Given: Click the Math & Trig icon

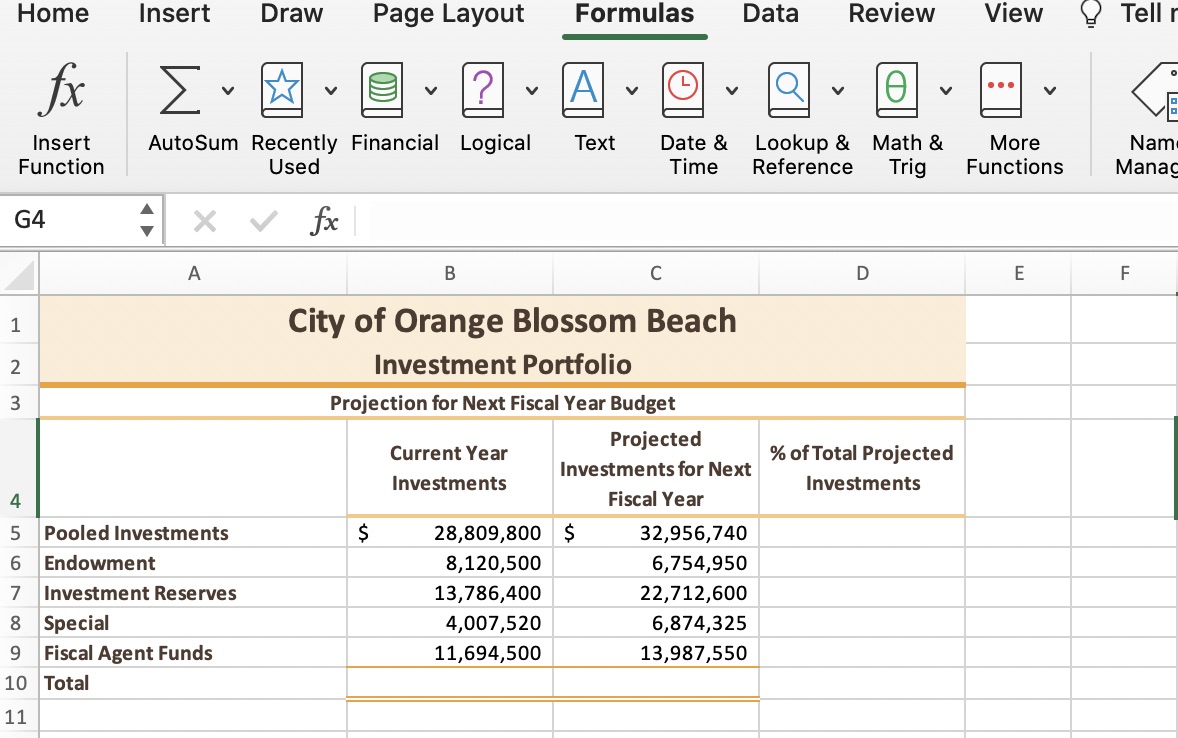Looking at the screenshot, I should 896,90.
